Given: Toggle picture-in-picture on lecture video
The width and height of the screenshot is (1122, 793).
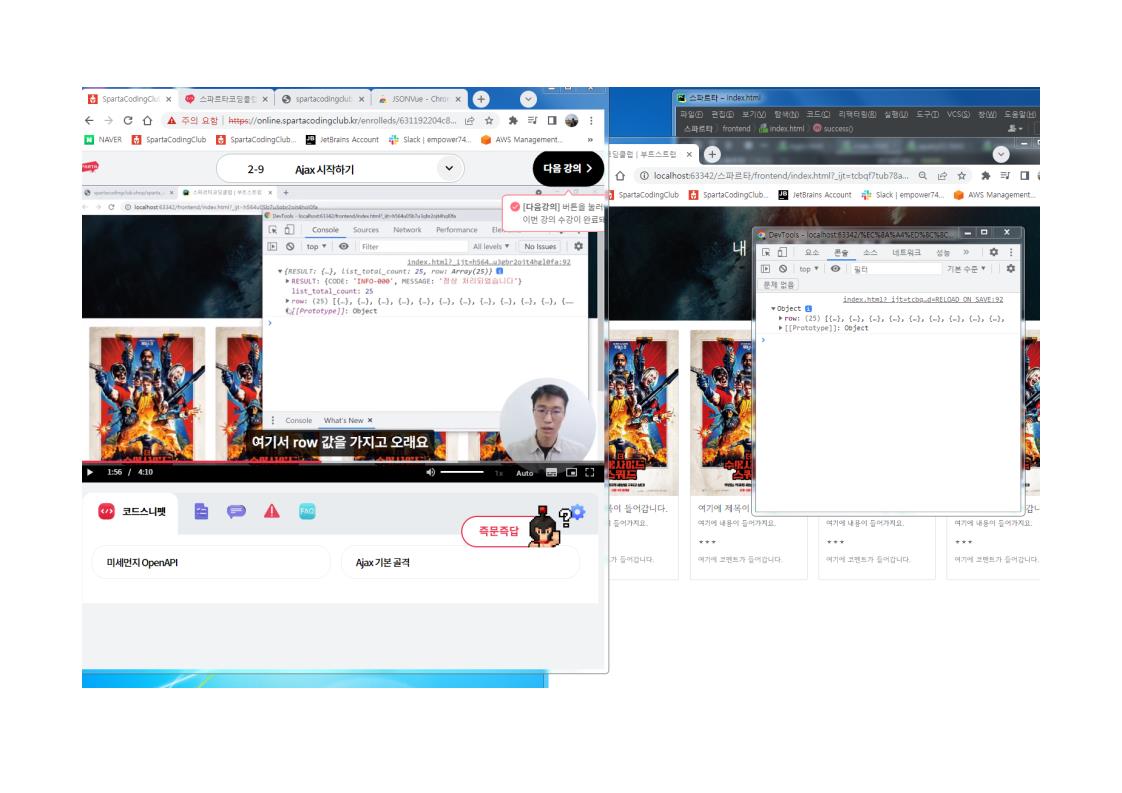Looking at the screenshot, I should click(x=572, y=472).
